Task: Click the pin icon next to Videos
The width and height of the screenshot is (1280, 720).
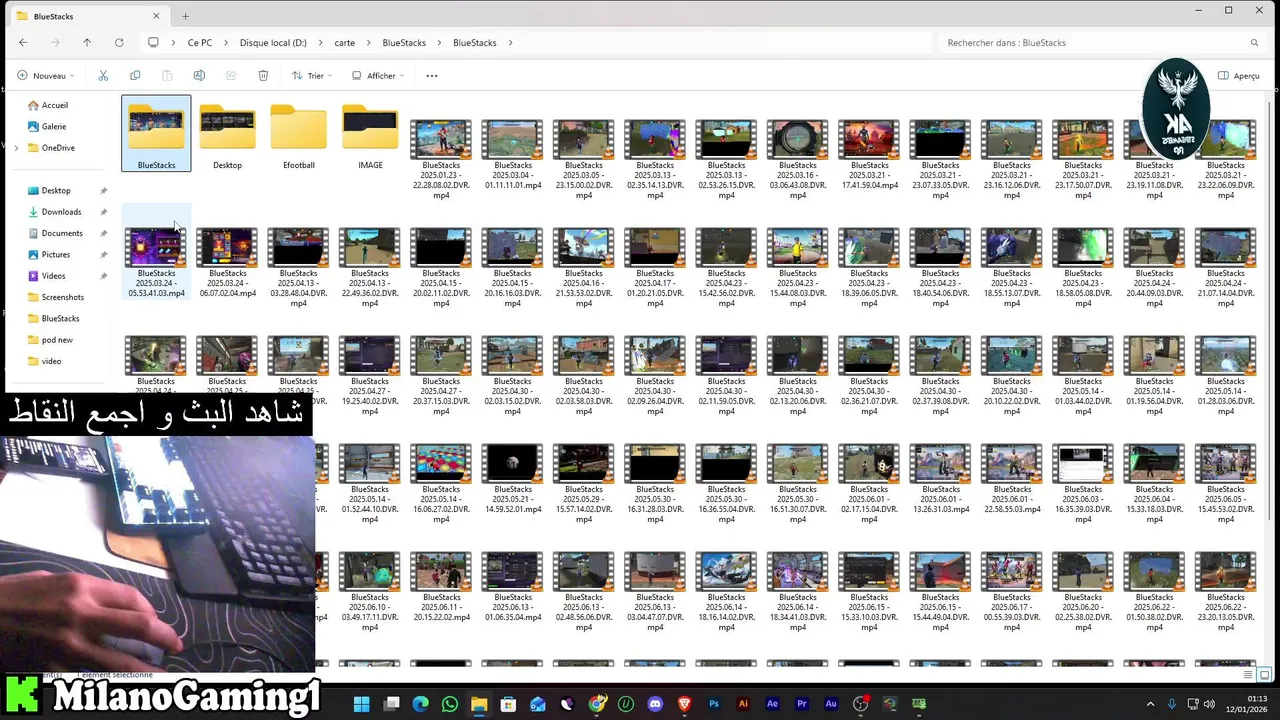Action: pos(104,276)
